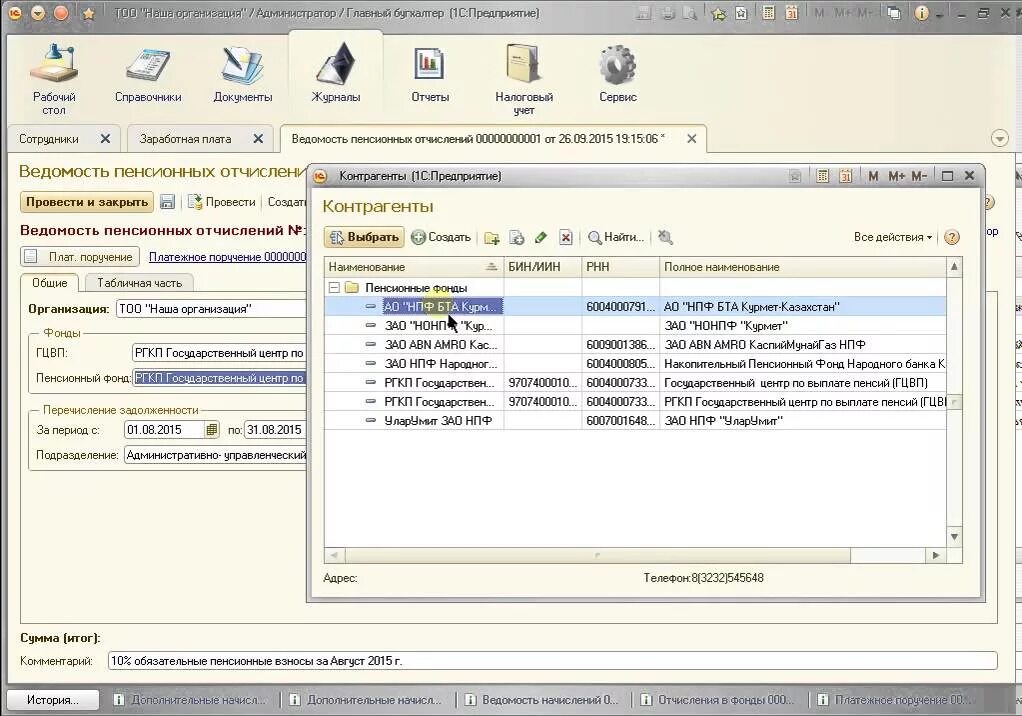The height and width of the screenshot is (716, 1022).
Task: Open calculator icon in Контрагенты title bar
Action: (823, 176)
